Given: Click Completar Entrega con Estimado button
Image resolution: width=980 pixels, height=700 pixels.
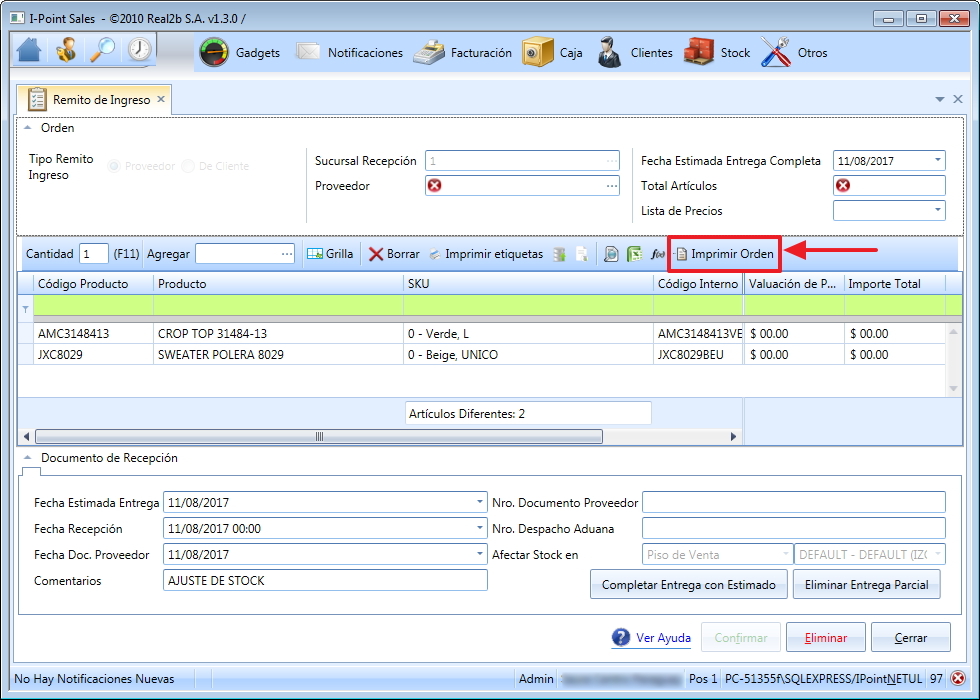Looking at the screenshot, I should (689, 584).
